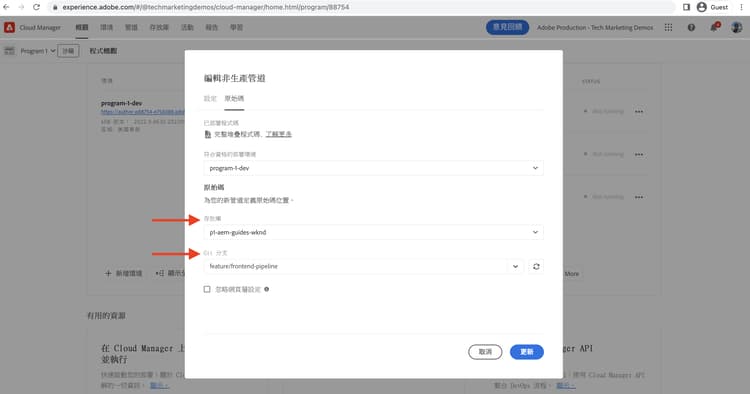The width and height of the screenshot is (750, 394).
Task: Click the 新增環境 add environment button
Action: coord(124,274)
